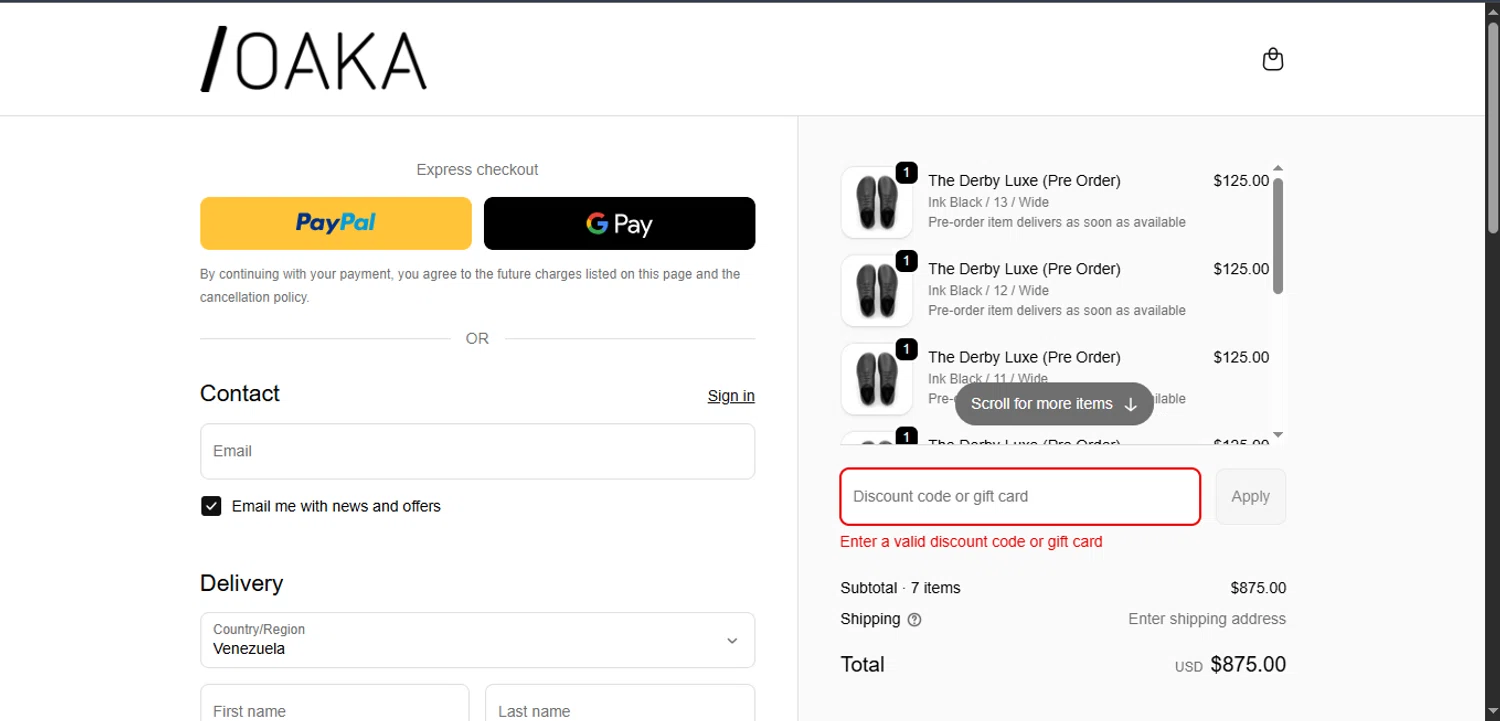
Task: Click the 'Contact' heading
Action: [240, 393]
